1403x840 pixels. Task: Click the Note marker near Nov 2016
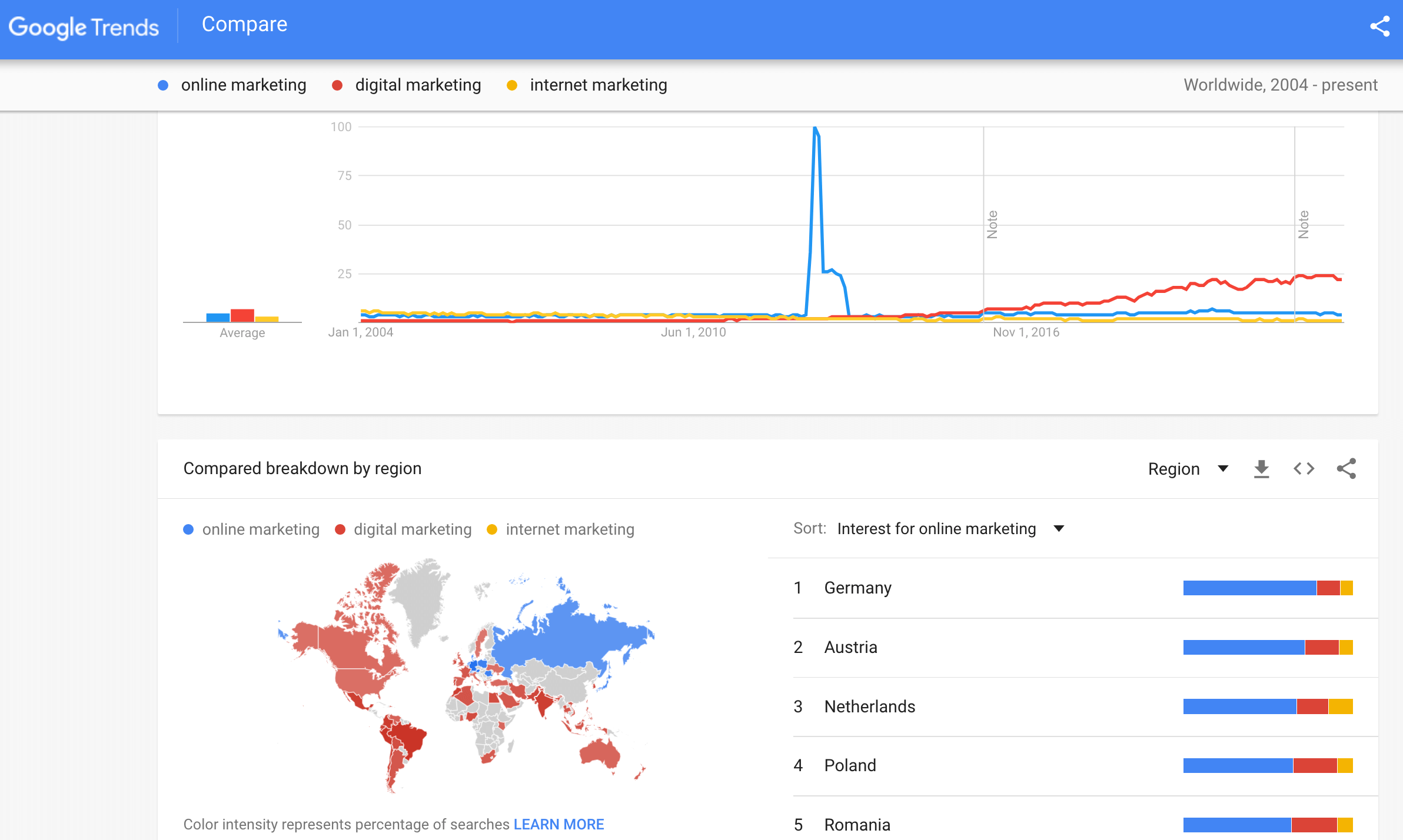coord(992,224)
